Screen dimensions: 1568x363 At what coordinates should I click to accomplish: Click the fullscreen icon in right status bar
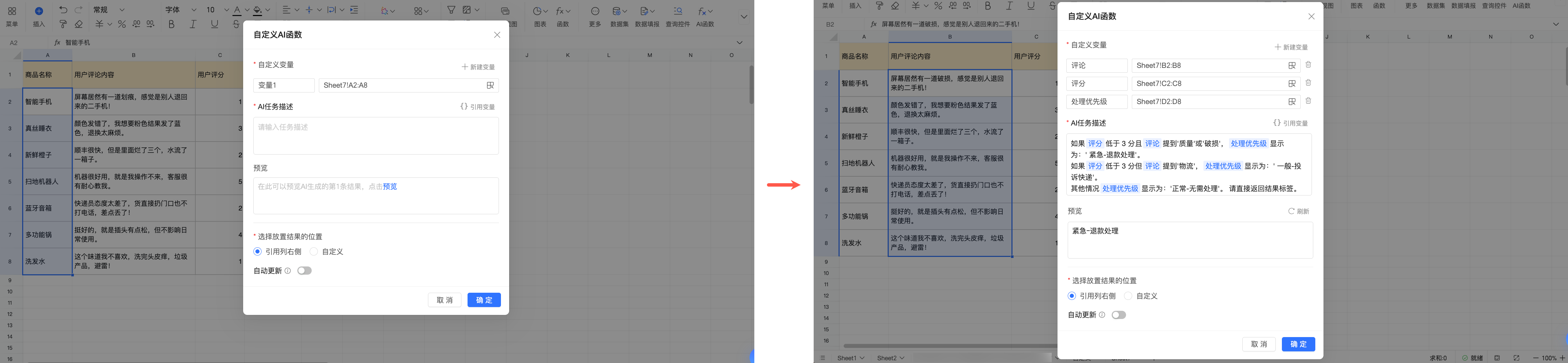coord(1516,358)
